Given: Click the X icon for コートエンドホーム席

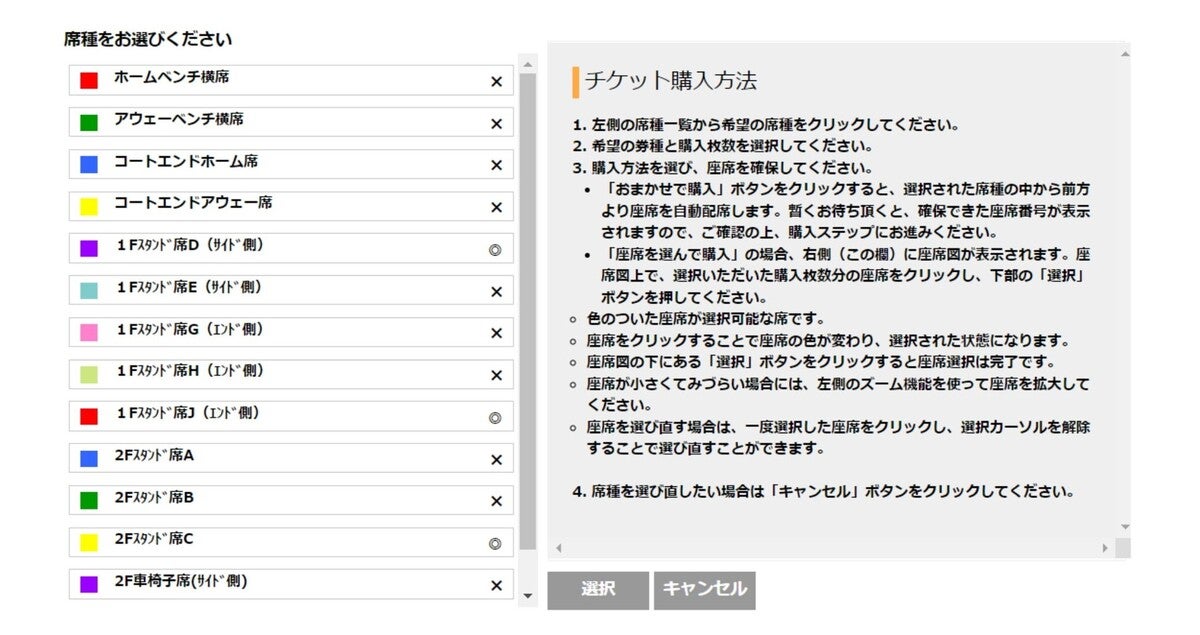Looking at the screenshot, I should (496, 166).
